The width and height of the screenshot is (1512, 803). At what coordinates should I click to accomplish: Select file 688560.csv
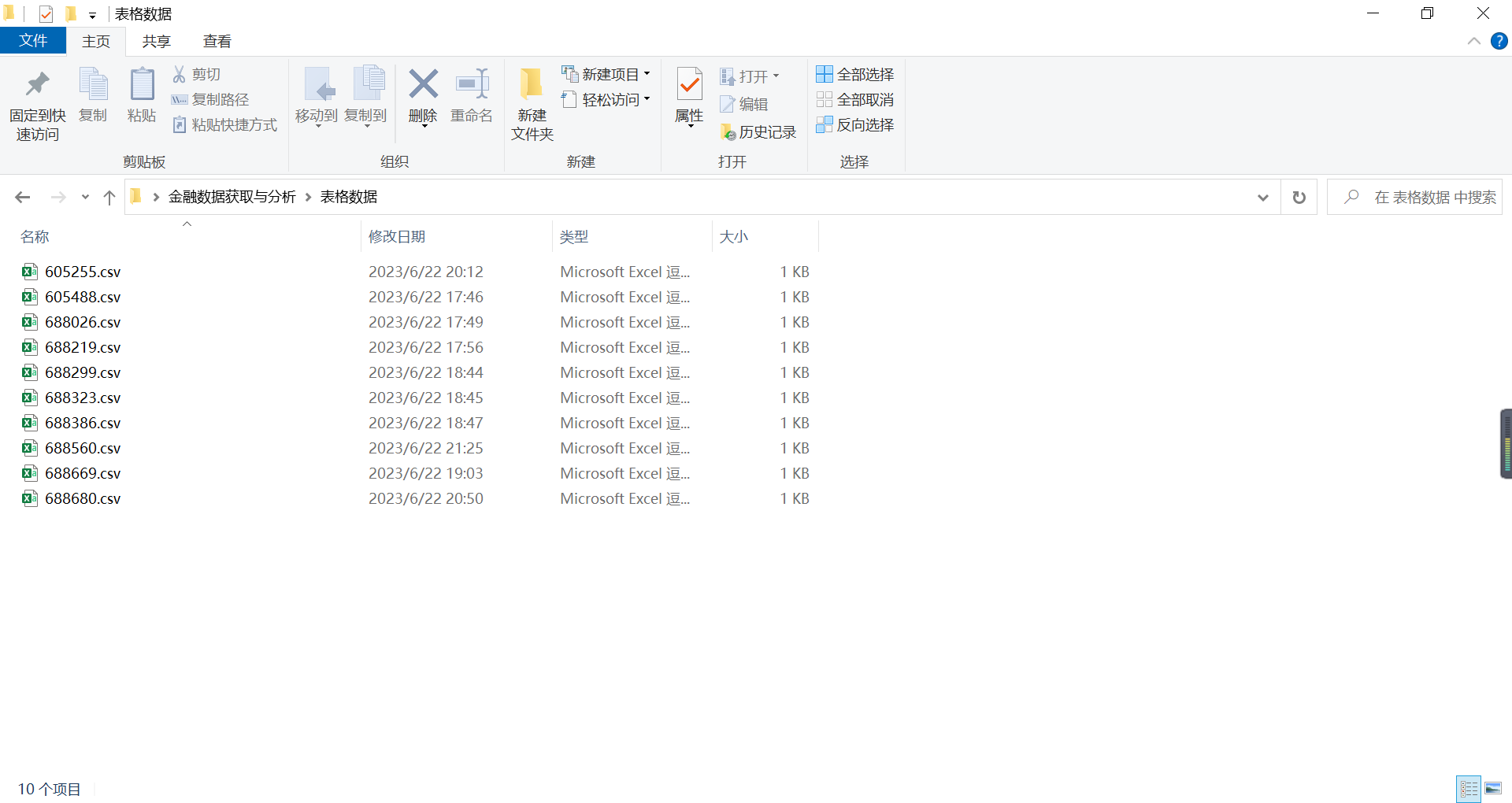(x=83, y=448)
